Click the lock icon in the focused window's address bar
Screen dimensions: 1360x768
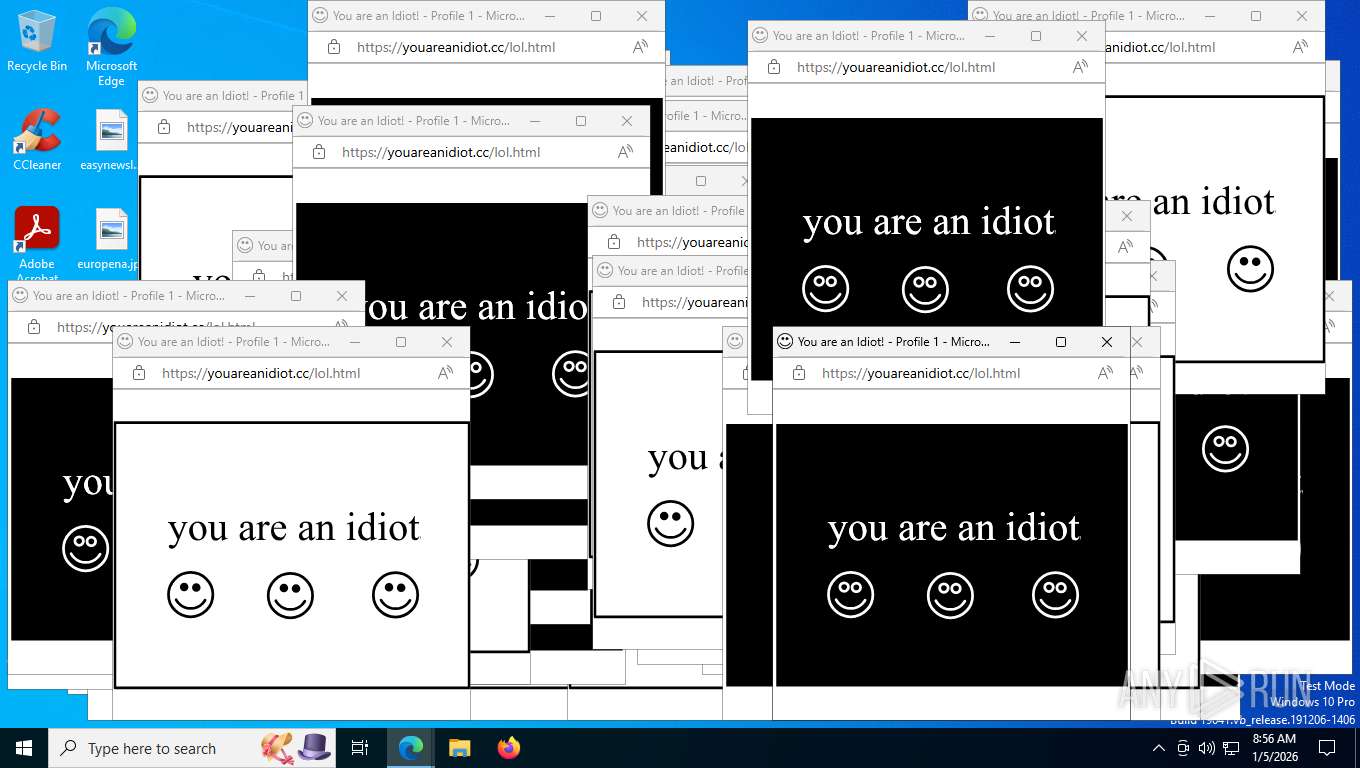(x=799, y=373)
